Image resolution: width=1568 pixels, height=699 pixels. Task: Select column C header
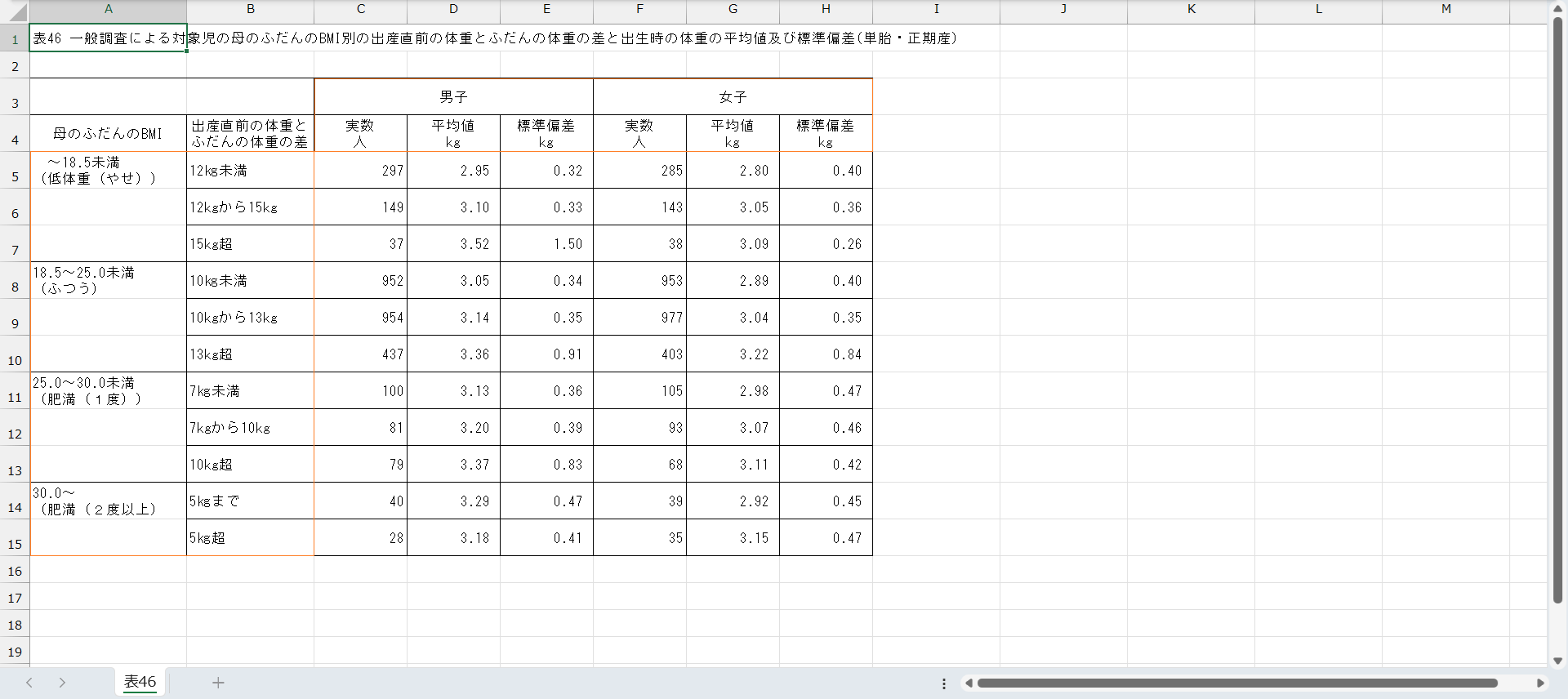(x=360, y=9)
